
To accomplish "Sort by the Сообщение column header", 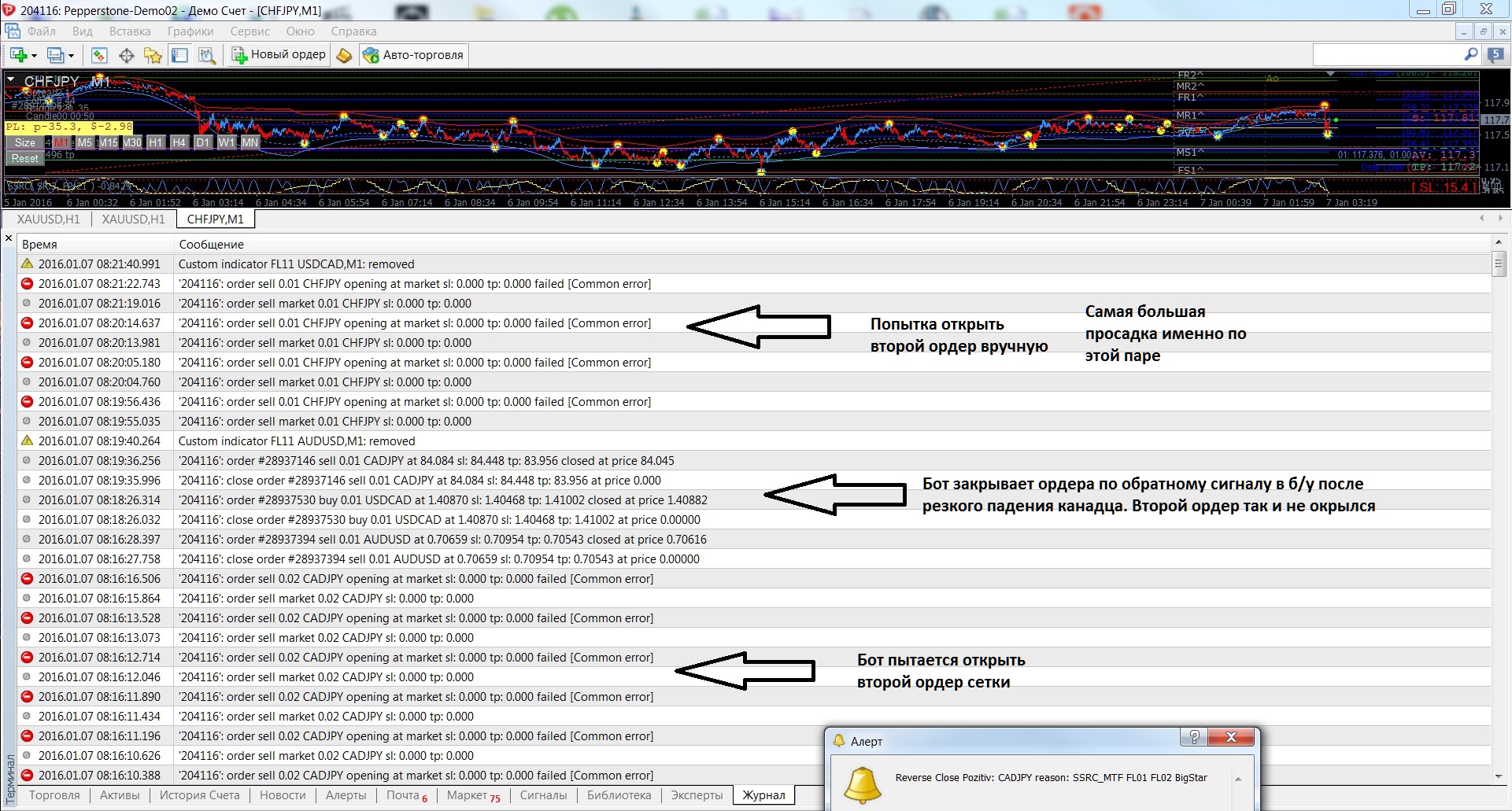I will 832,244.
